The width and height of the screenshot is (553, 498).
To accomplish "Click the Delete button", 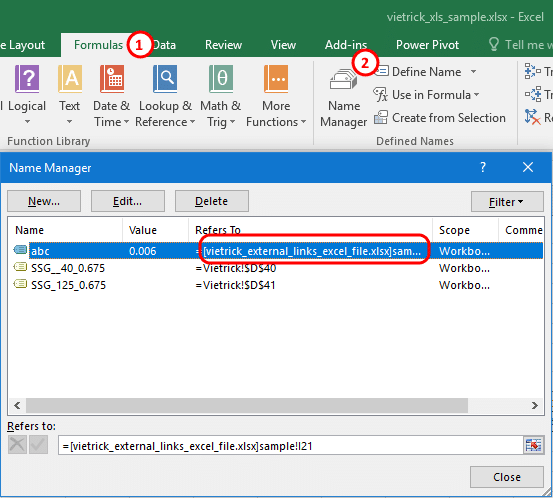I will (212, 201).
